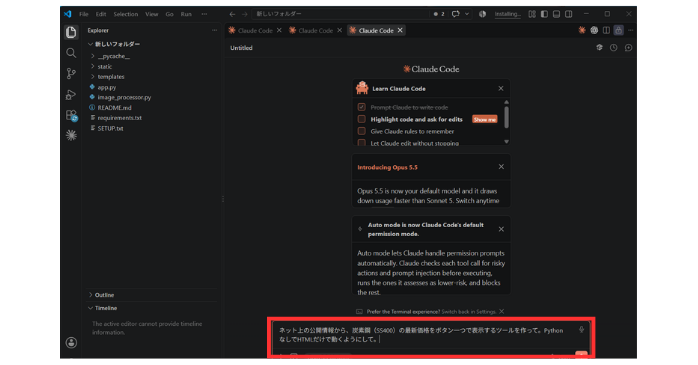Open app.py in the Explorer
Viewport: 698px width, 365px height.
tap(106, 87)
